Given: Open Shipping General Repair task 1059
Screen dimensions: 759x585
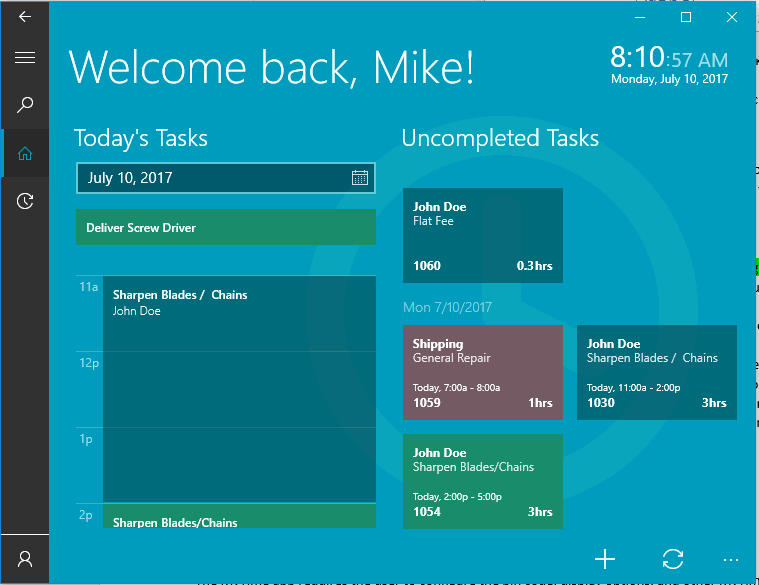Looking at the screenshot, I should pyautogui.click(x=482, y=372).
